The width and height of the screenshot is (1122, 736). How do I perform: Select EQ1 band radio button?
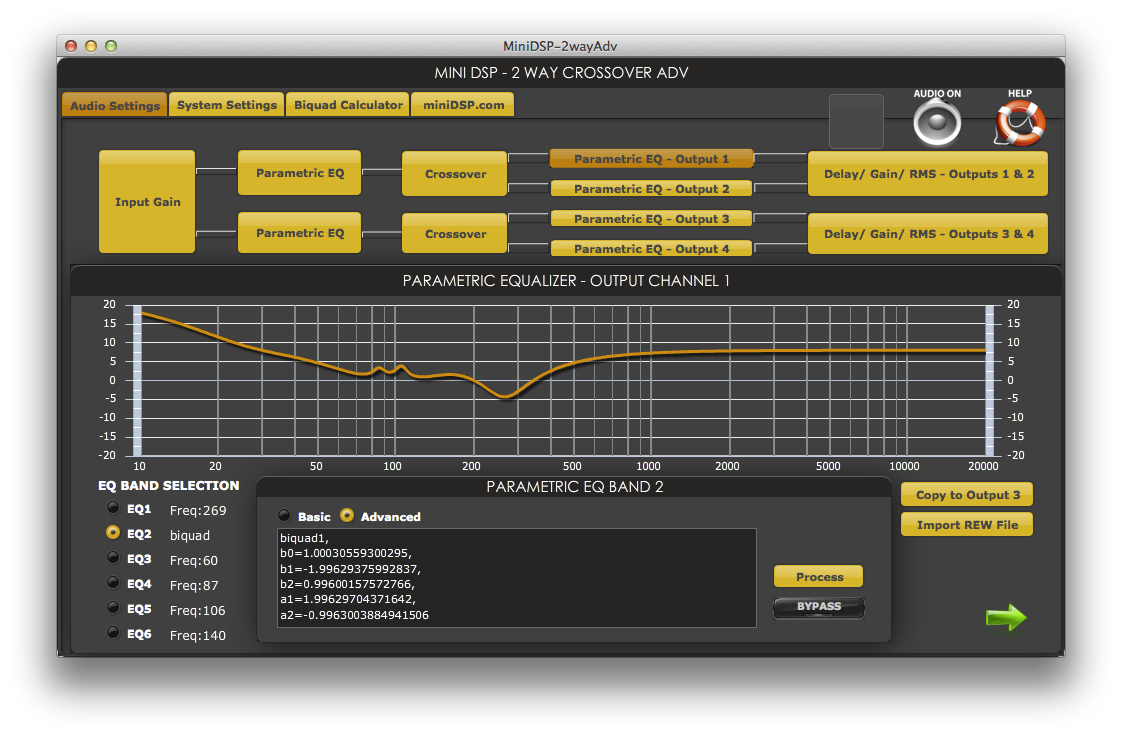point(113,508)
